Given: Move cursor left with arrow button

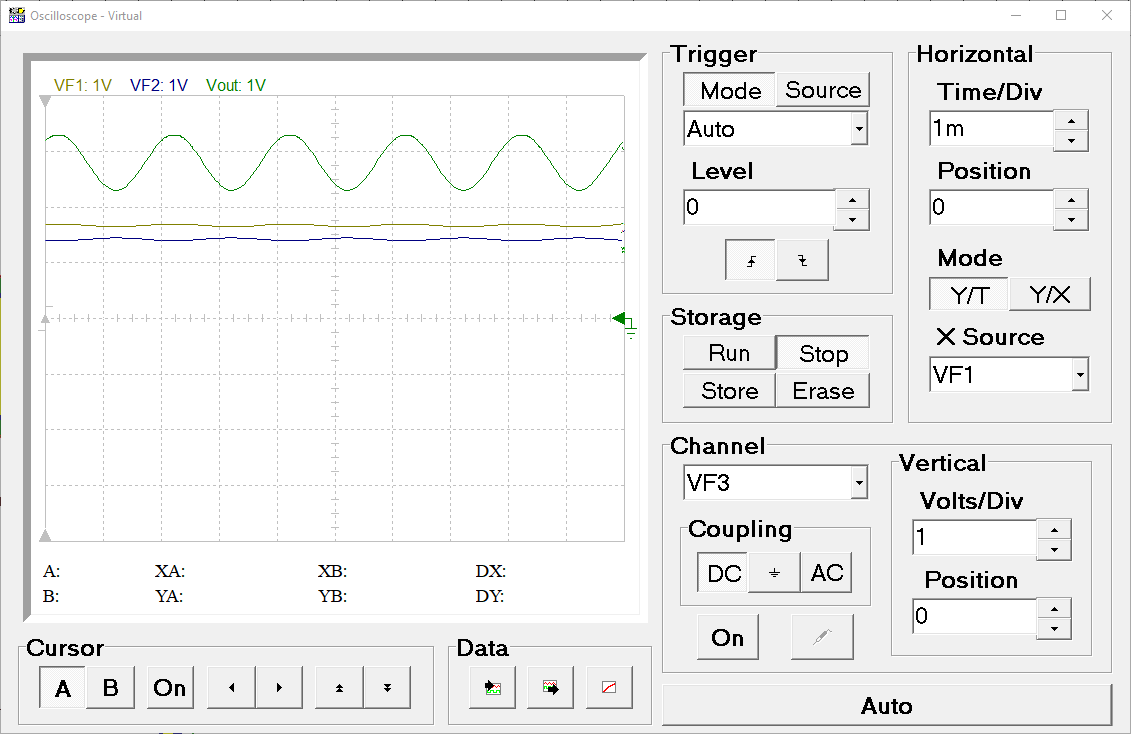Looking at the screenshot, I should (231, 688).
